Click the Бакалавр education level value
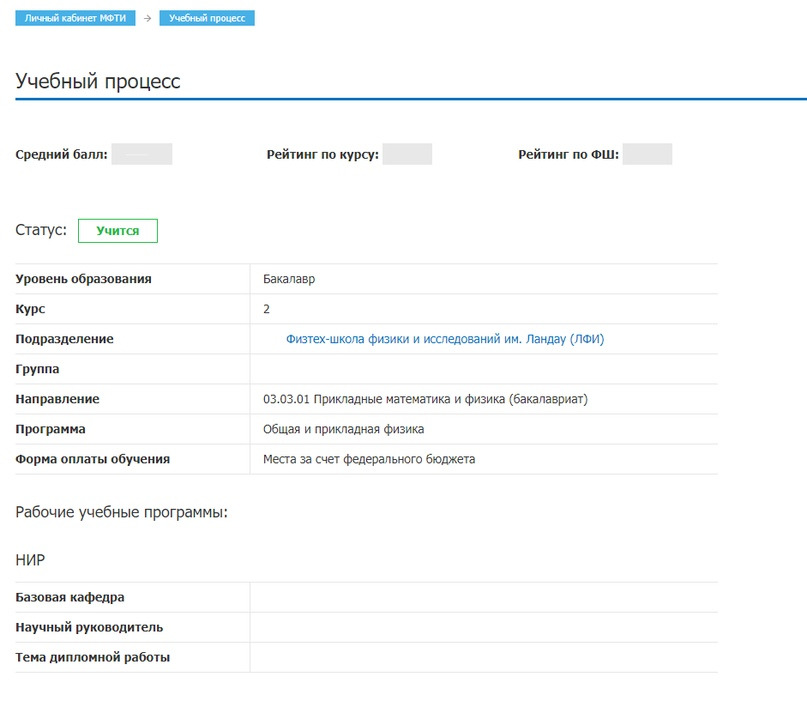 [x=289, y=279]
